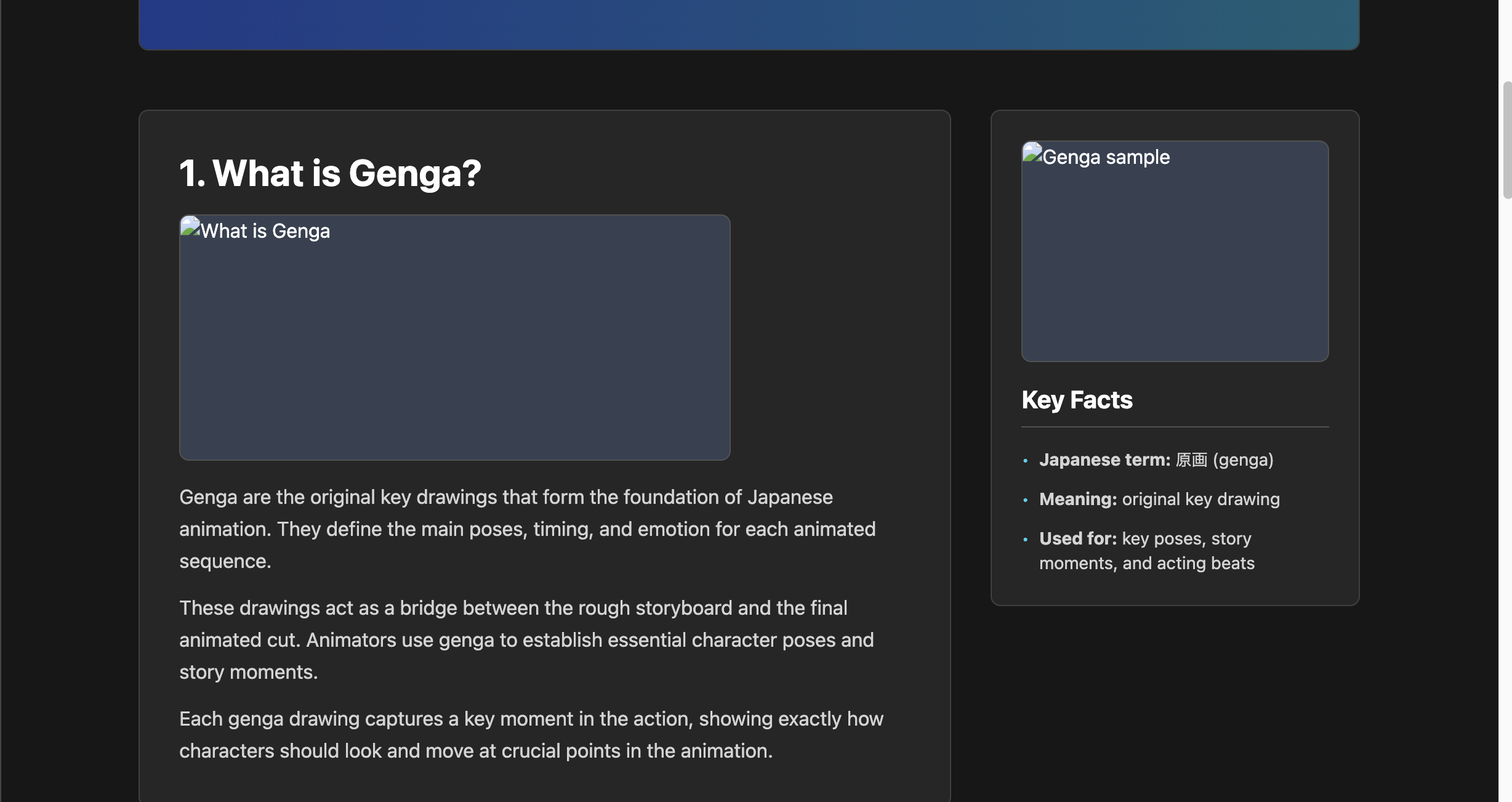Click the 'What is Genga' alt text
Screen dimensions: 1512x802
[265, 231]
